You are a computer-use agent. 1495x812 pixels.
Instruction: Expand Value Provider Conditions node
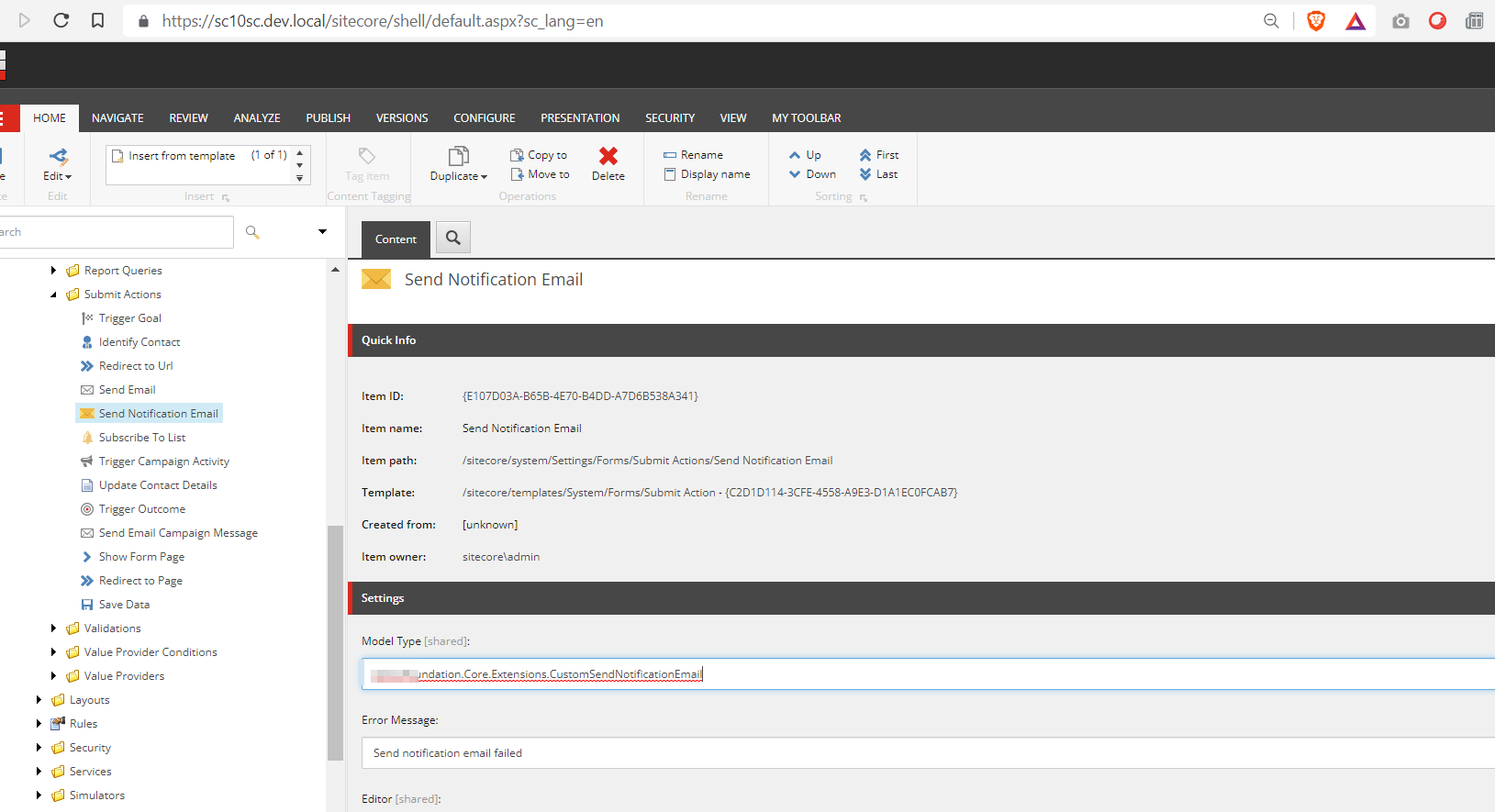(x=53, y=652)
